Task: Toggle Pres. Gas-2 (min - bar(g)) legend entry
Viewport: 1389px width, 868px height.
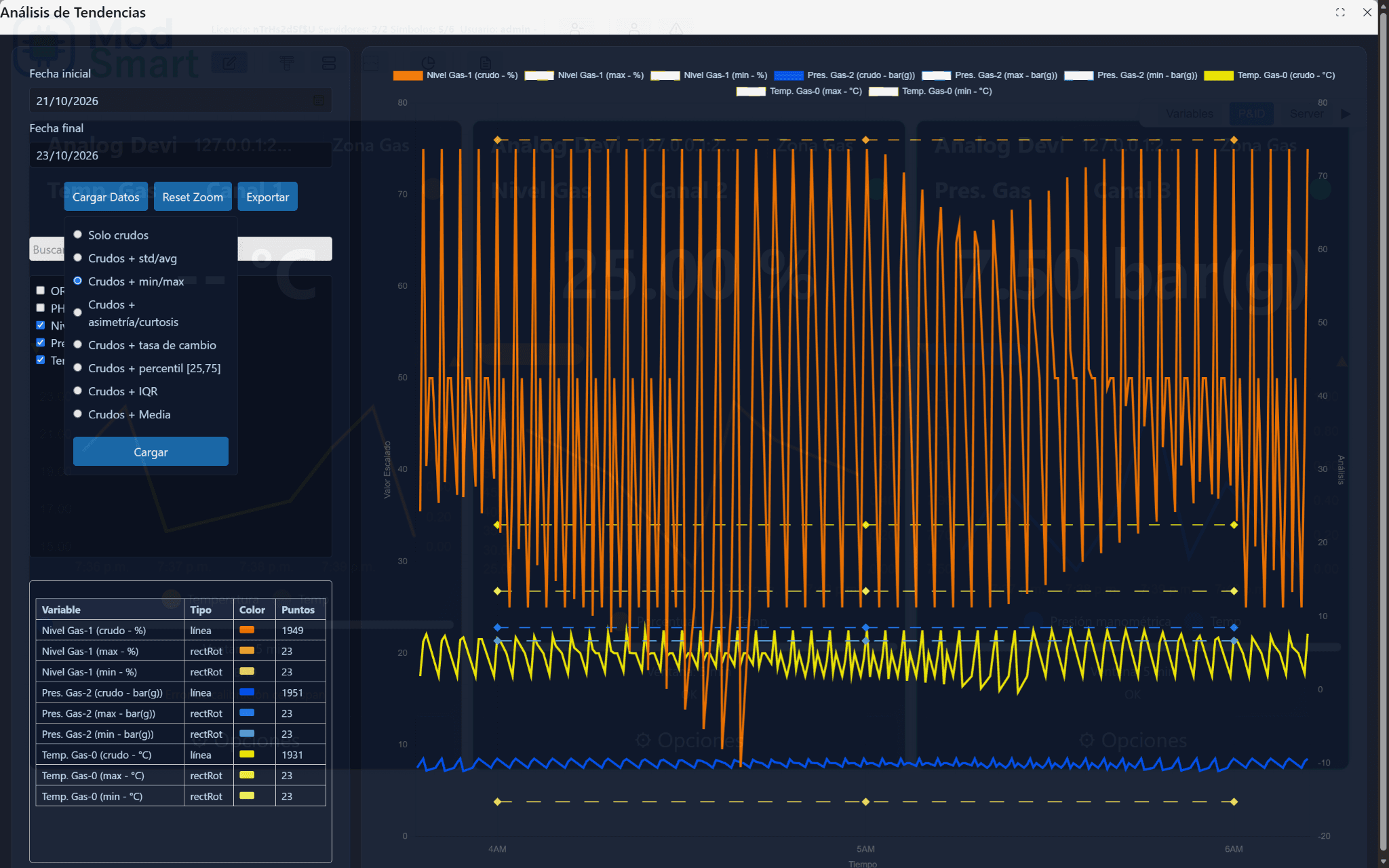Action: (x=1131, y=75)
